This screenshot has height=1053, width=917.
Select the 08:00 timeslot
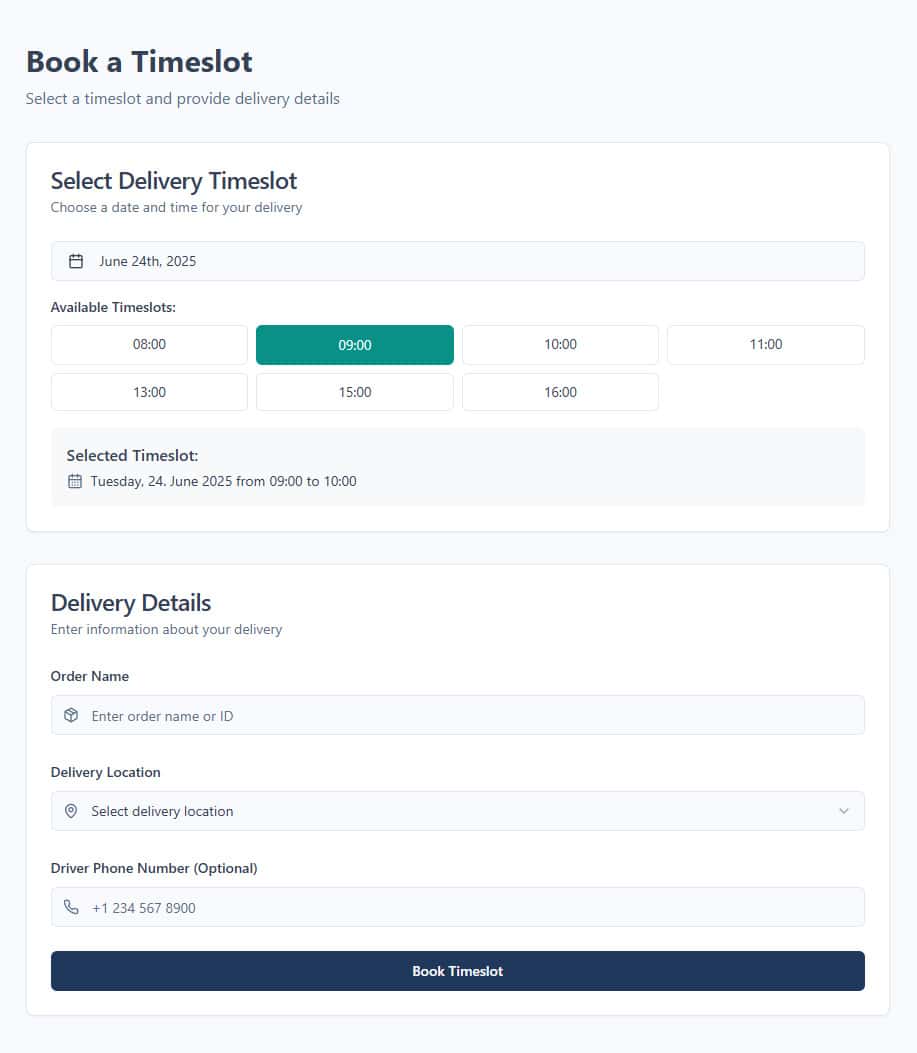pos(148,344)
